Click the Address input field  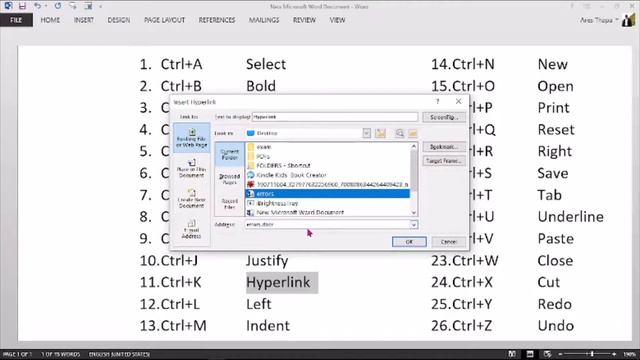coord(327,224)
